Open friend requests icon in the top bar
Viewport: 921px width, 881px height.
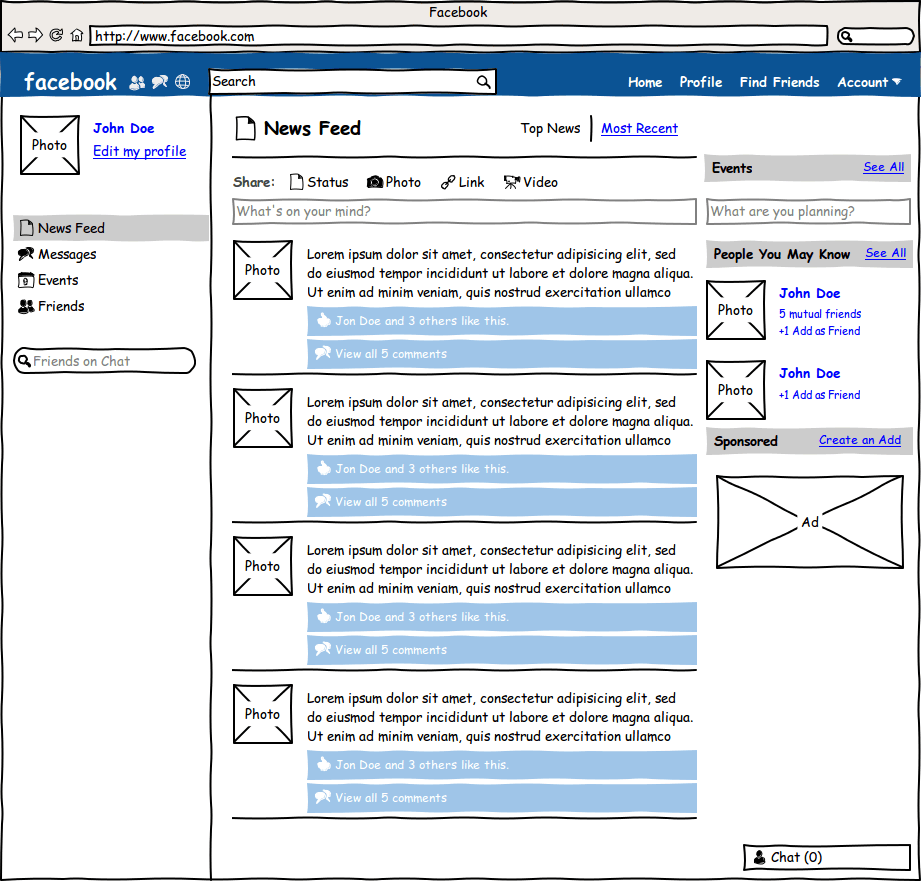[x=136, y=82]
